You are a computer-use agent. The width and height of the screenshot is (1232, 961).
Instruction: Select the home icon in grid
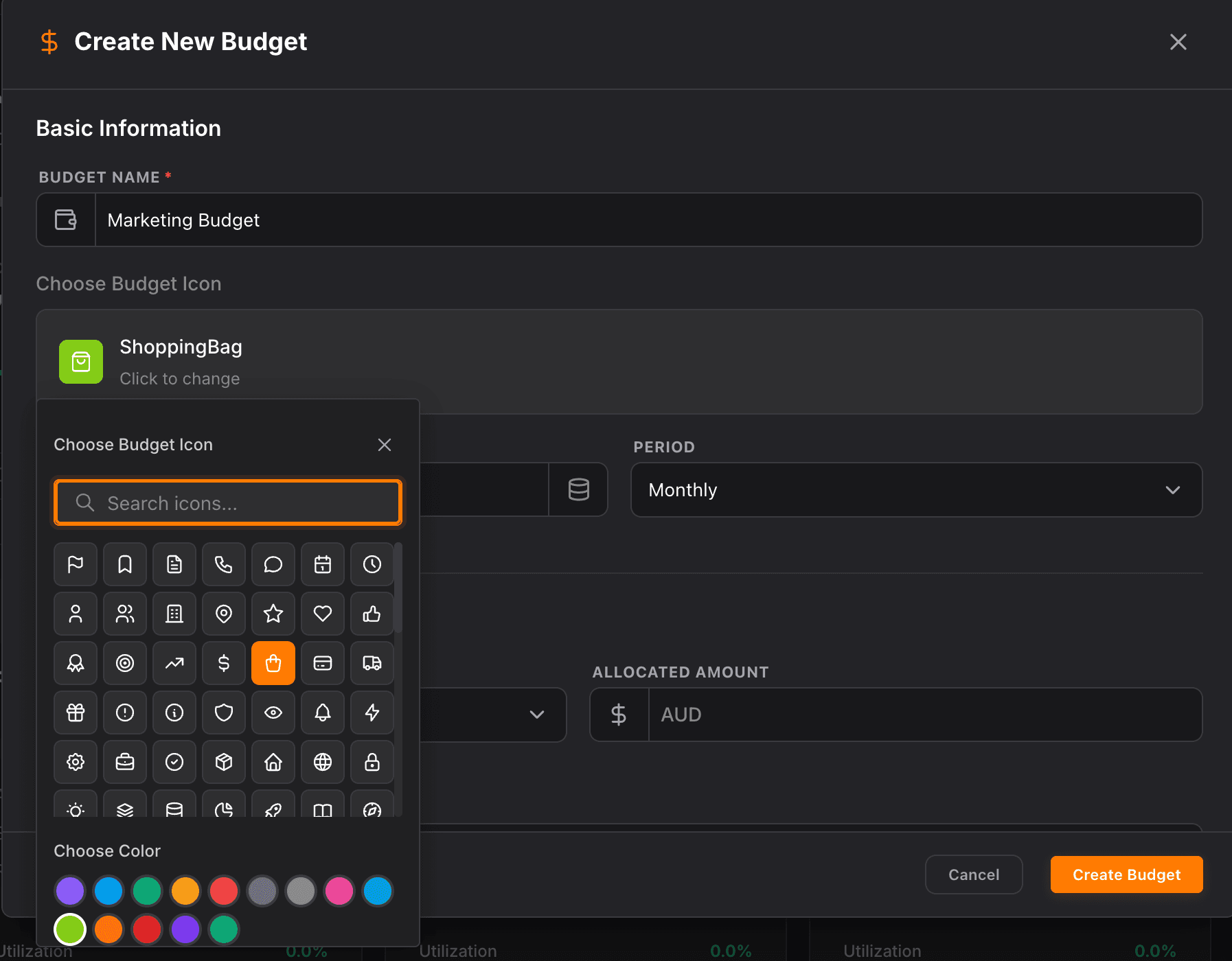273,762
